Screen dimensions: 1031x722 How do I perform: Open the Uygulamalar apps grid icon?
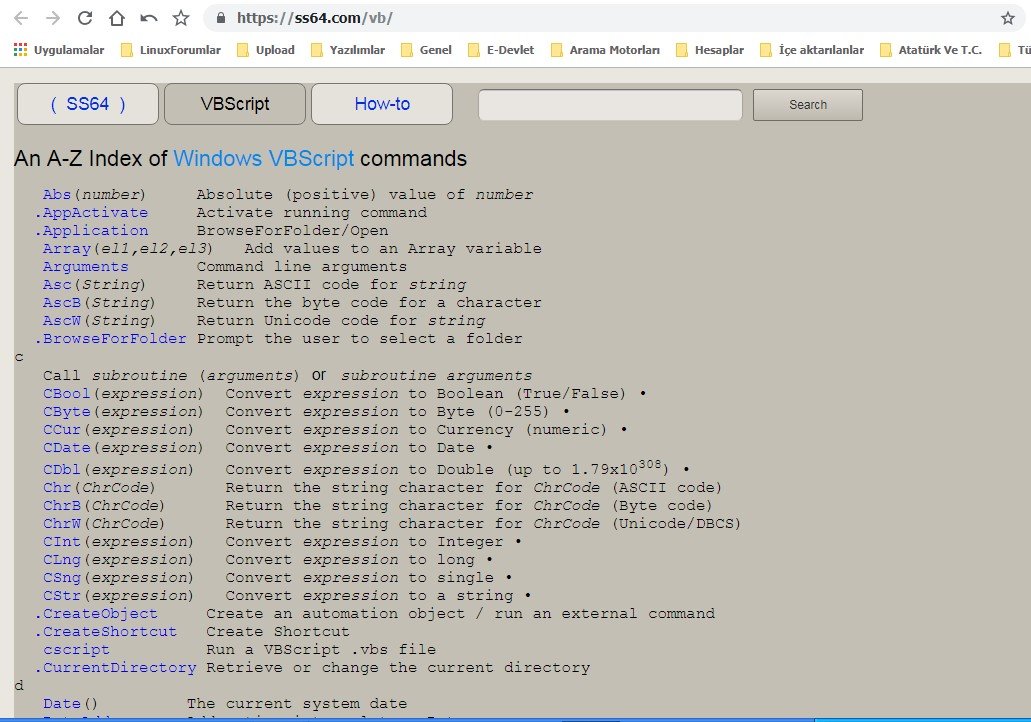[20, 49]
